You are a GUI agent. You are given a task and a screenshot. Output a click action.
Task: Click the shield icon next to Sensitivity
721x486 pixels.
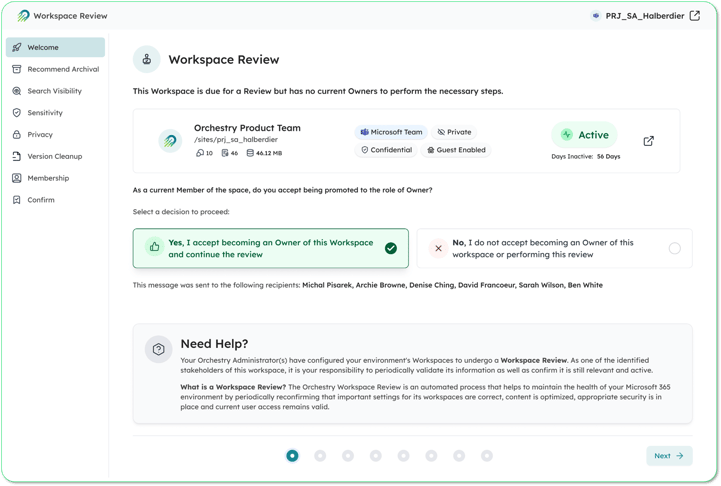[x=17, y=113]
